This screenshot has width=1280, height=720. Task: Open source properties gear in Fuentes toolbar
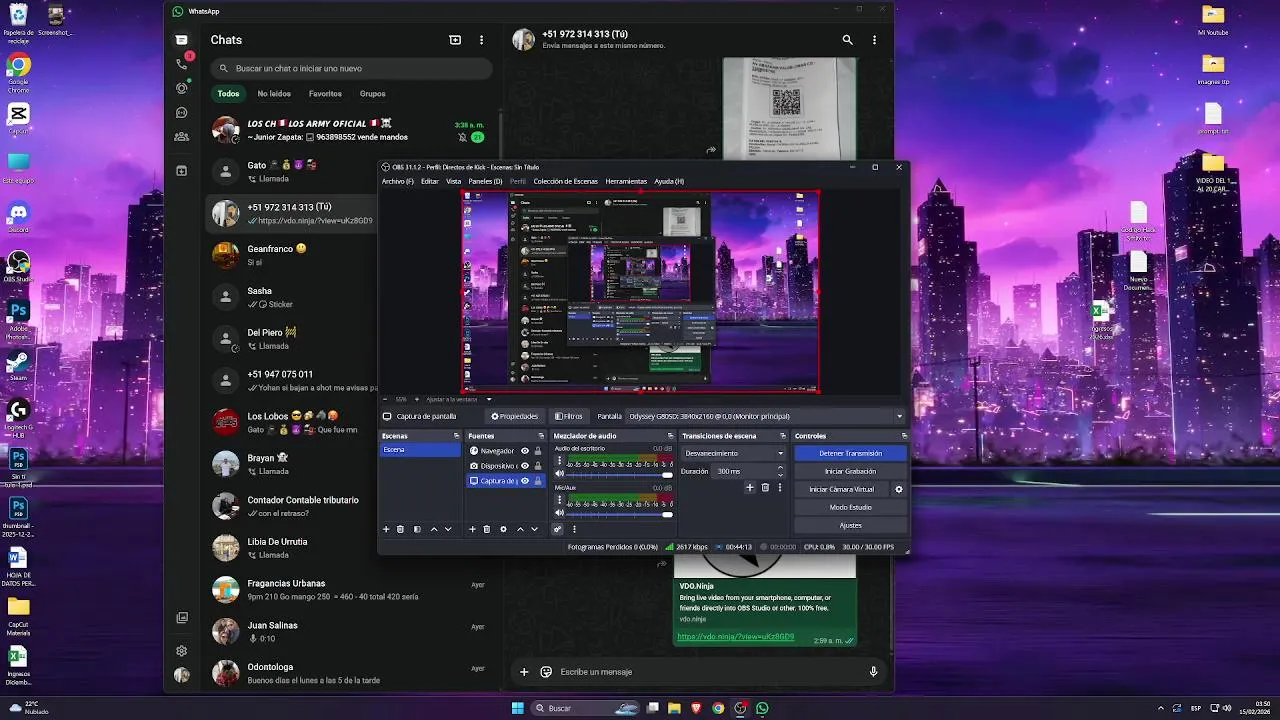click(503, 529)
